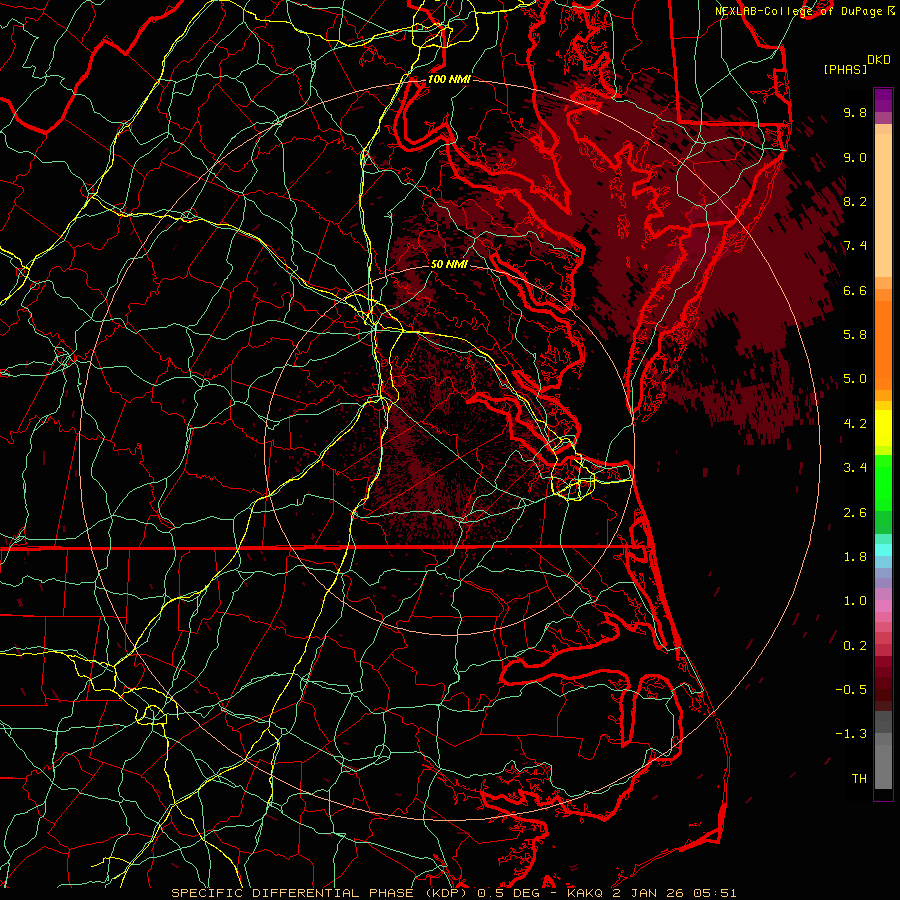Click the pink segment of the color bar

coord(883,606)
